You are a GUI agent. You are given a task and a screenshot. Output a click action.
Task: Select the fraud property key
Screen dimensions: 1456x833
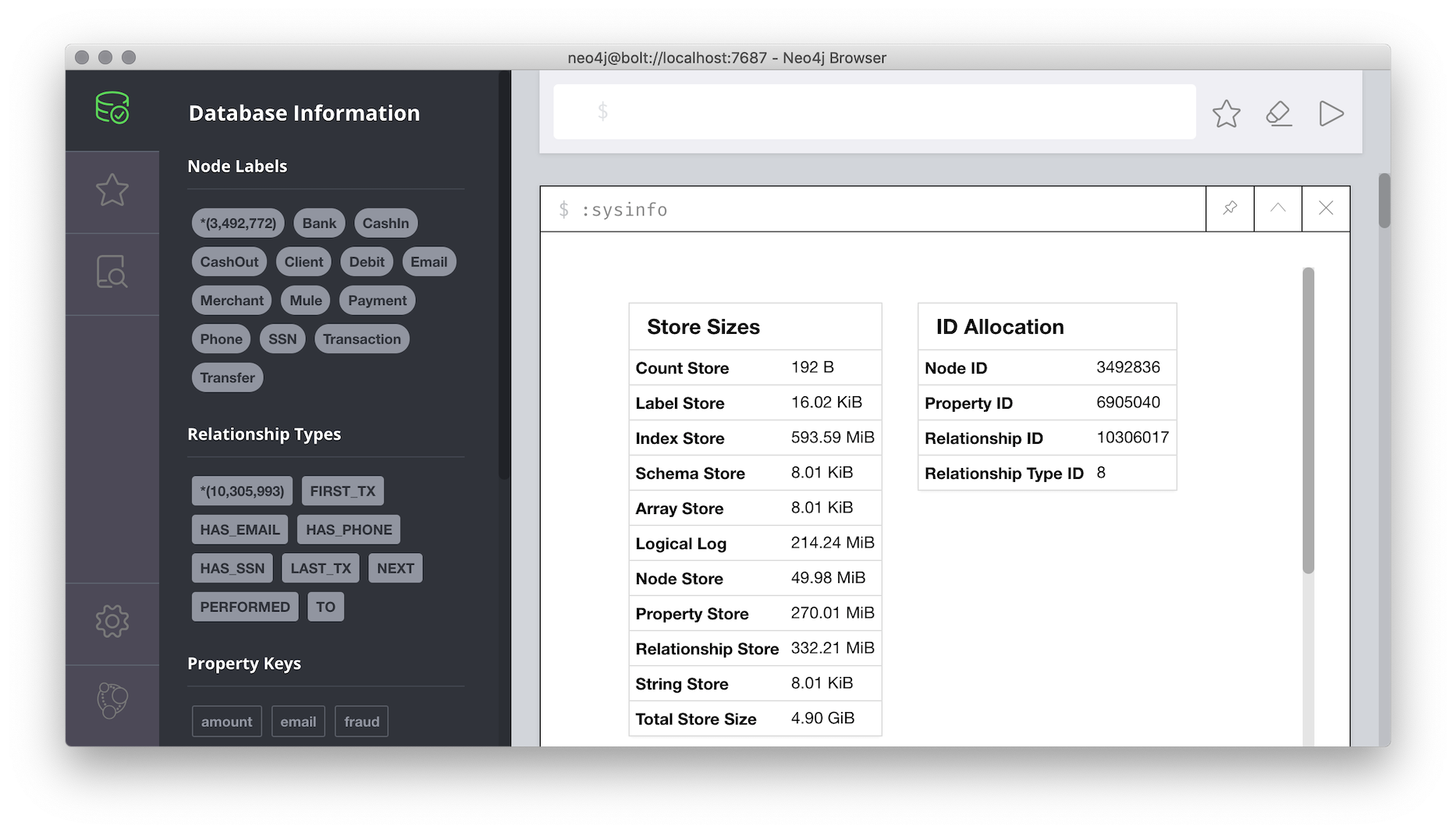pos(361,721)
